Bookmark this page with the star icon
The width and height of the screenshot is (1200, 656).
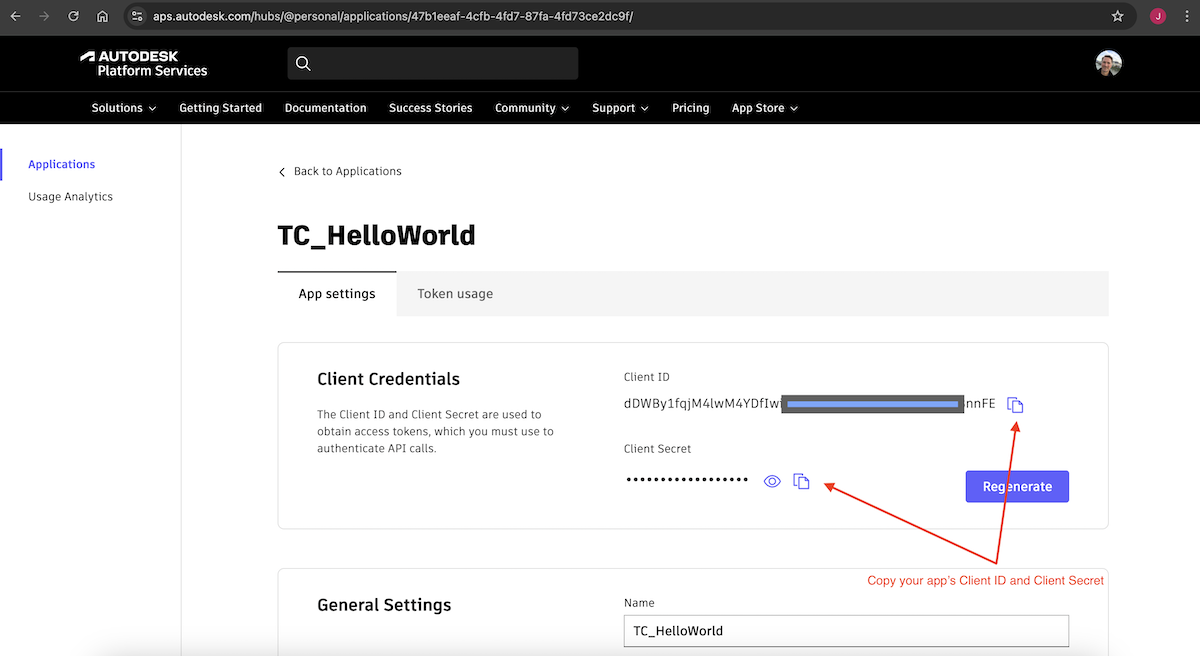[x=1117, y=17]
